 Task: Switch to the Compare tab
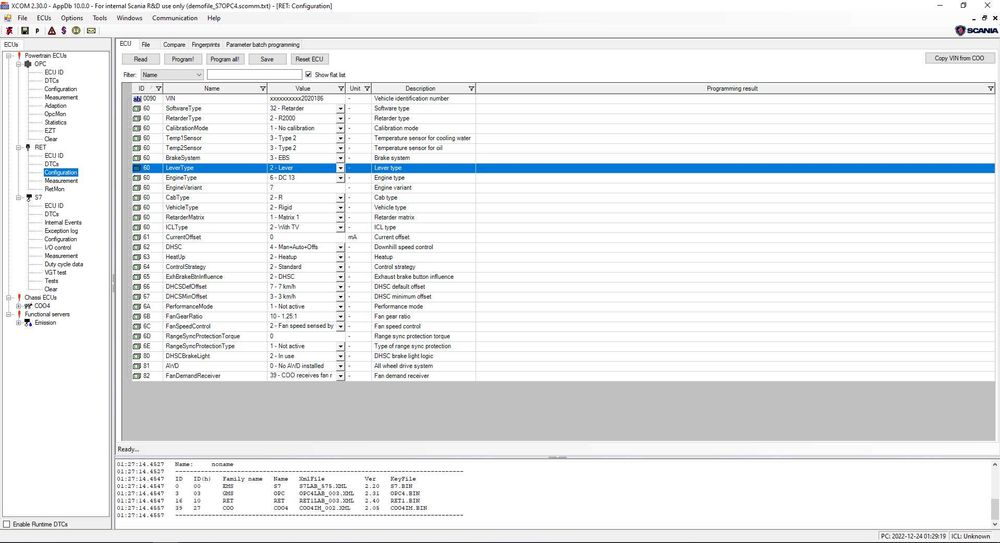tap(174, 45)
